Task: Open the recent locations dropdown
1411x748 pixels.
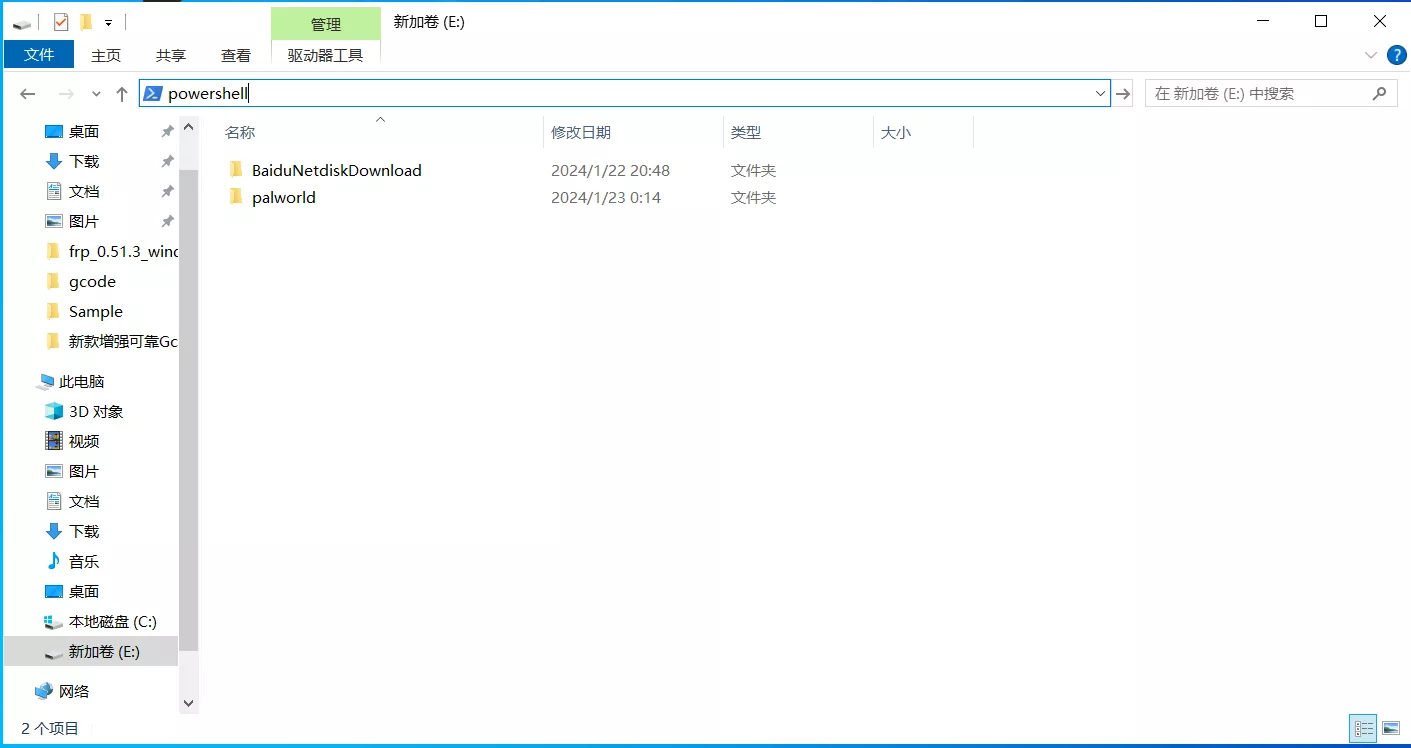Action: (x=96, y=94)
